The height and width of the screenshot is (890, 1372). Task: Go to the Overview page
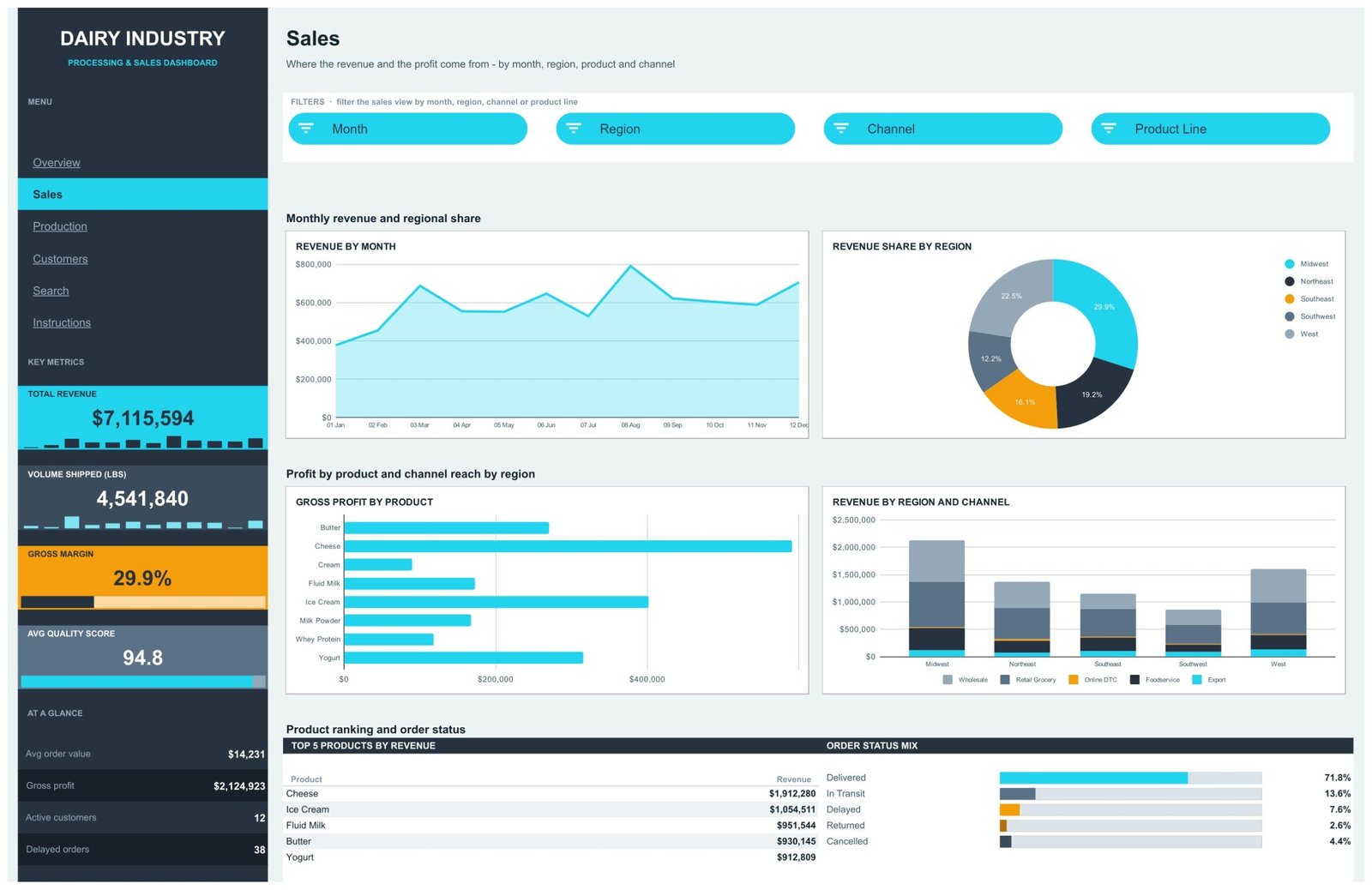tap(57, 163)
